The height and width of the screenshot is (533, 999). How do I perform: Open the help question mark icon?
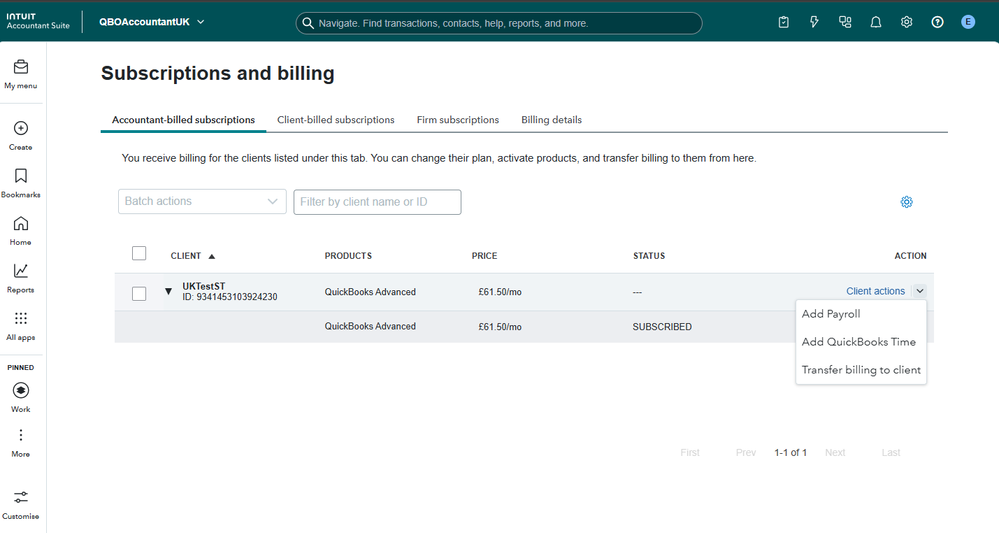click(x=937, y=22)
